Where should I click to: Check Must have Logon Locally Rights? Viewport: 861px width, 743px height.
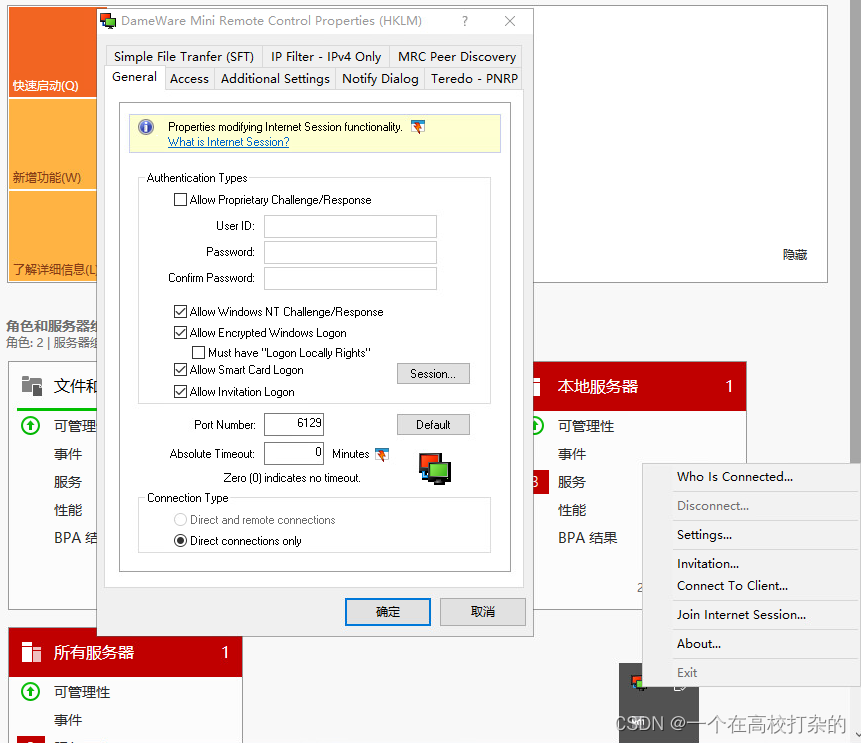198,352
